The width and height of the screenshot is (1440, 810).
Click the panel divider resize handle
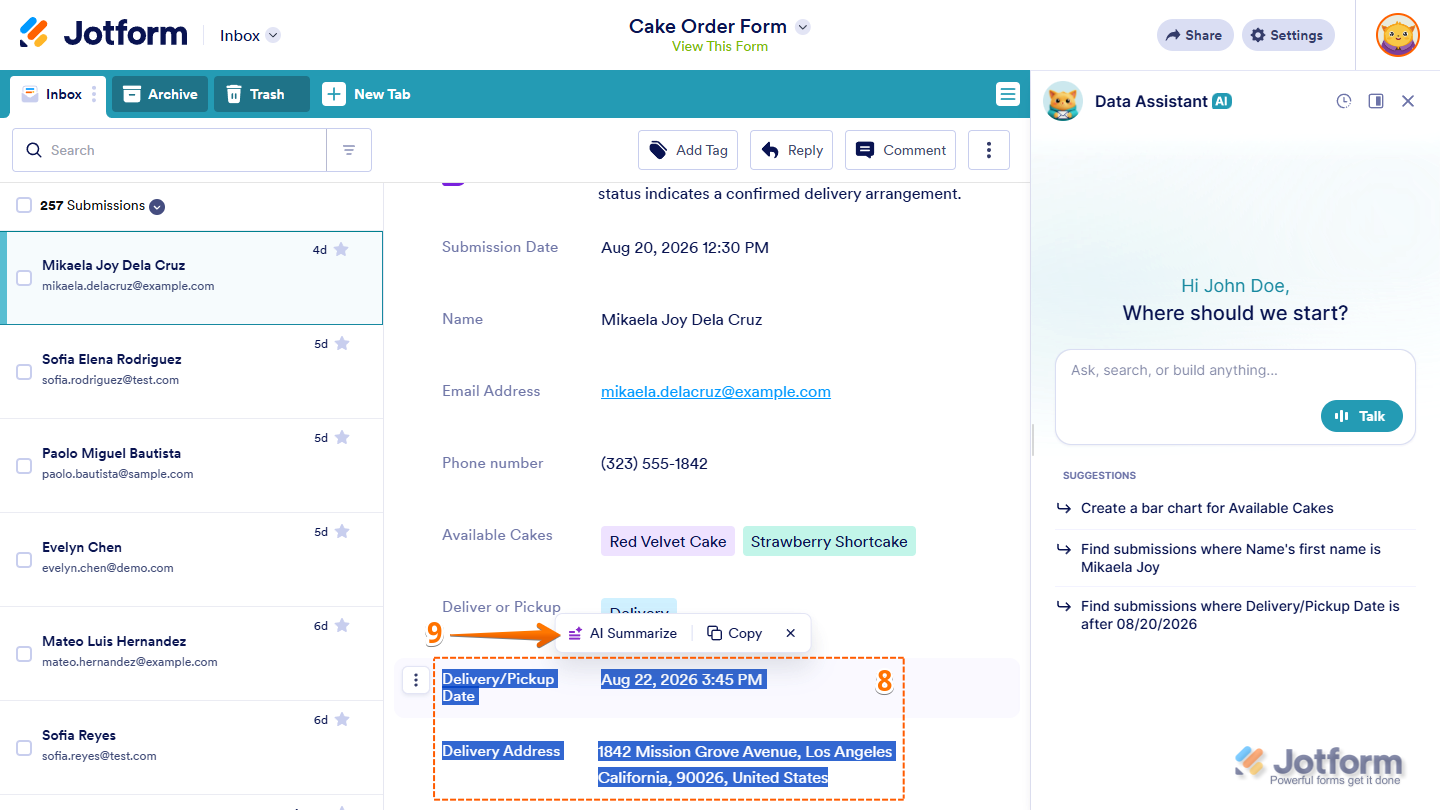click(1031, 439)
